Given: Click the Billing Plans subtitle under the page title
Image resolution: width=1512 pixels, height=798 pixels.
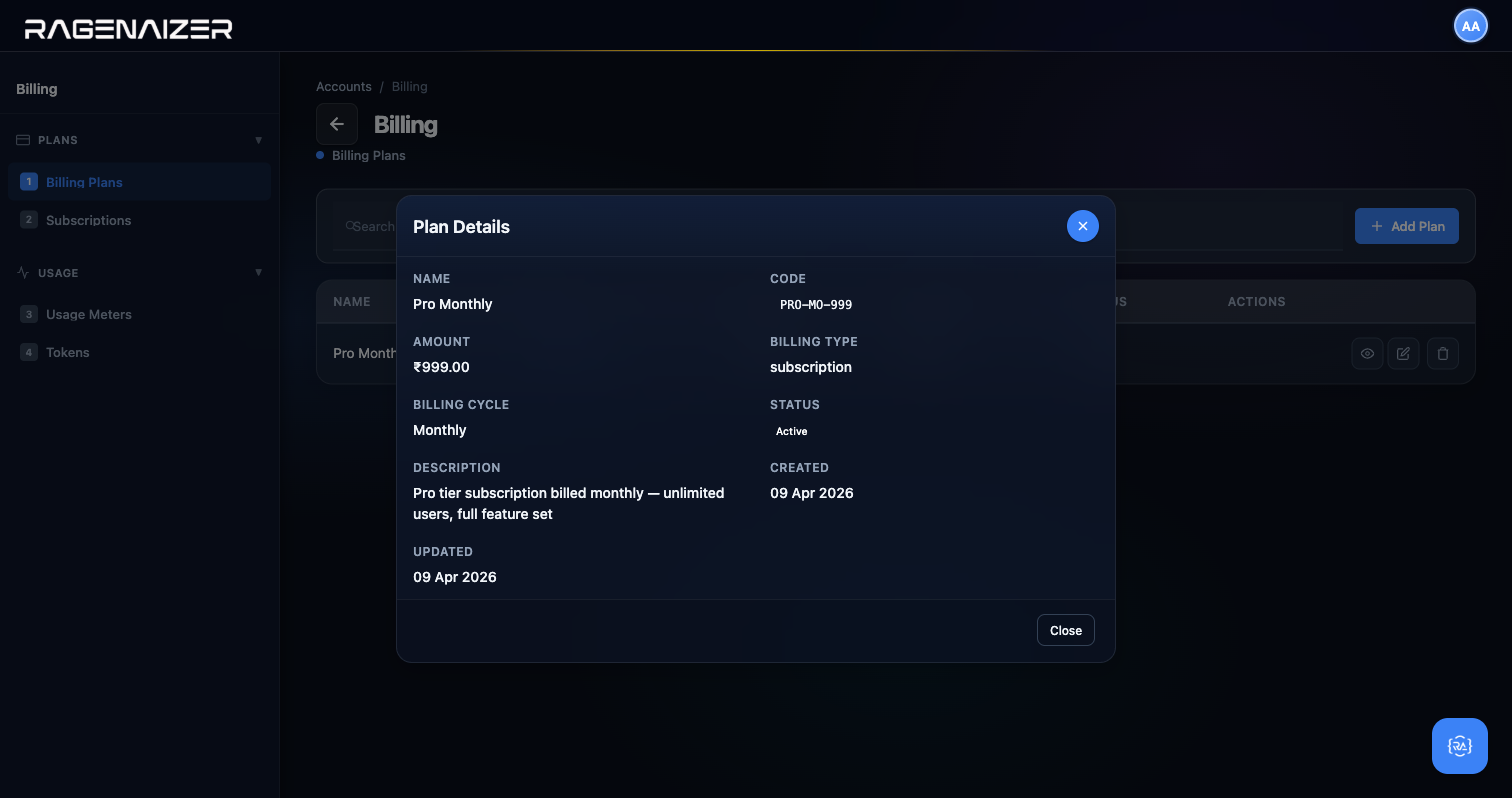Looking at the screenshot, I should [x=369, y=156].
